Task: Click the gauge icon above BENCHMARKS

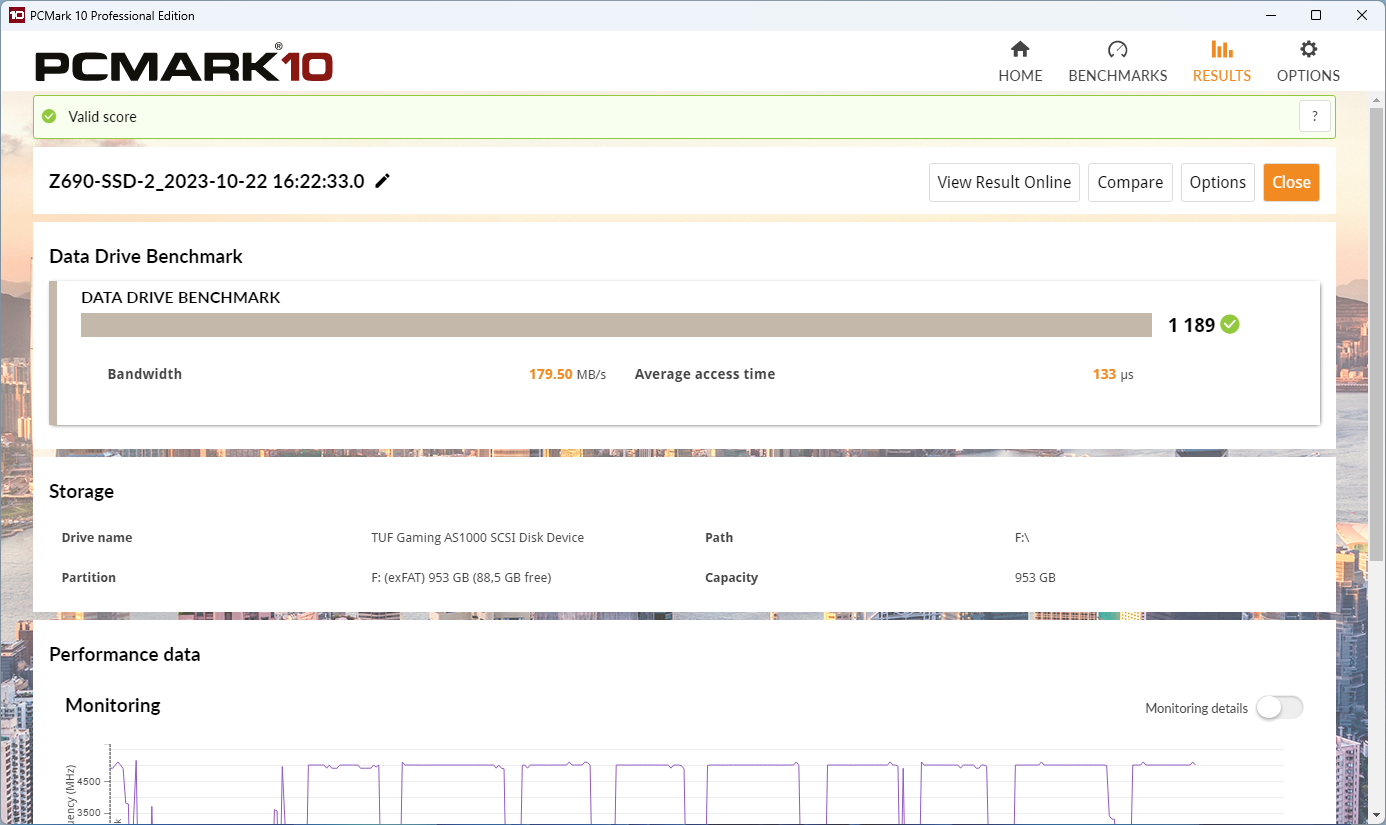Action: 1117,49
